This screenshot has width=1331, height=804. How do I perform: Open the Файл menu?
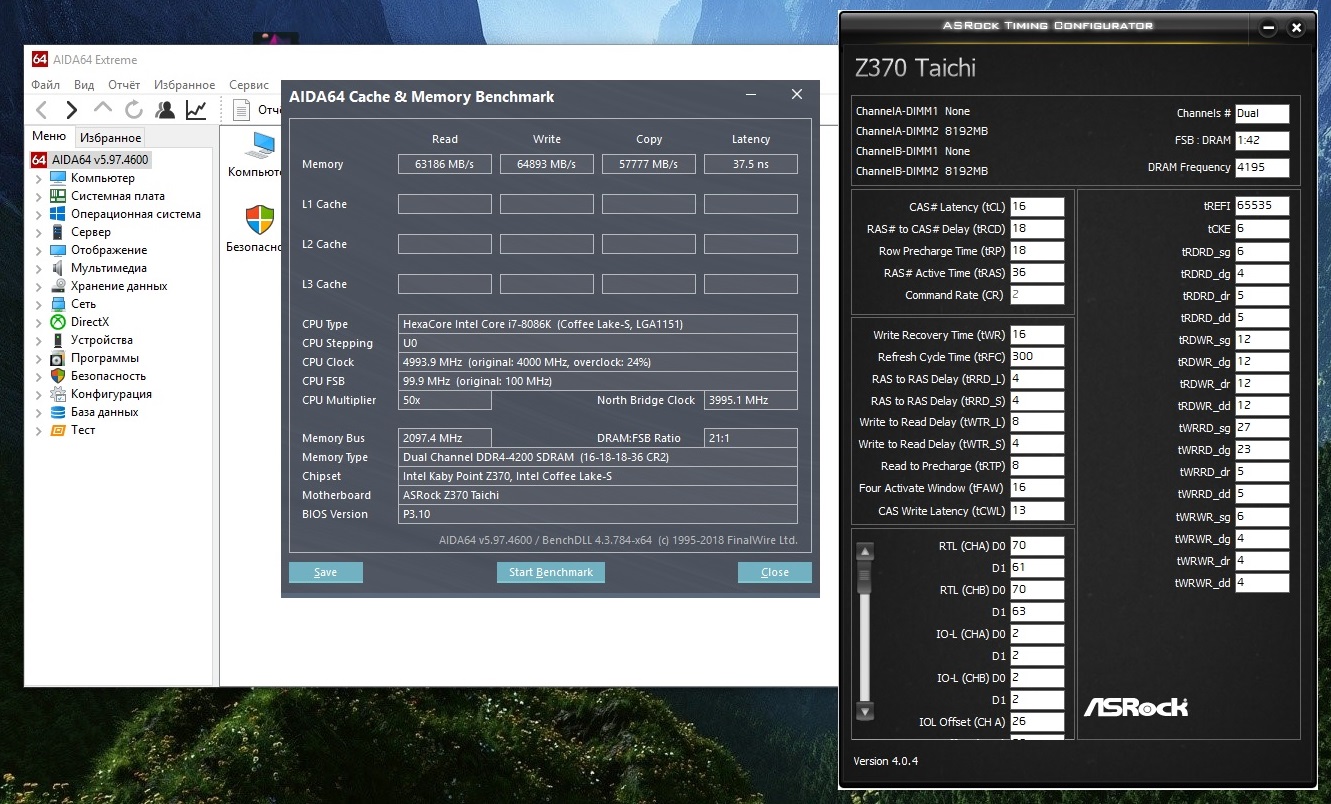click(46, 85)
